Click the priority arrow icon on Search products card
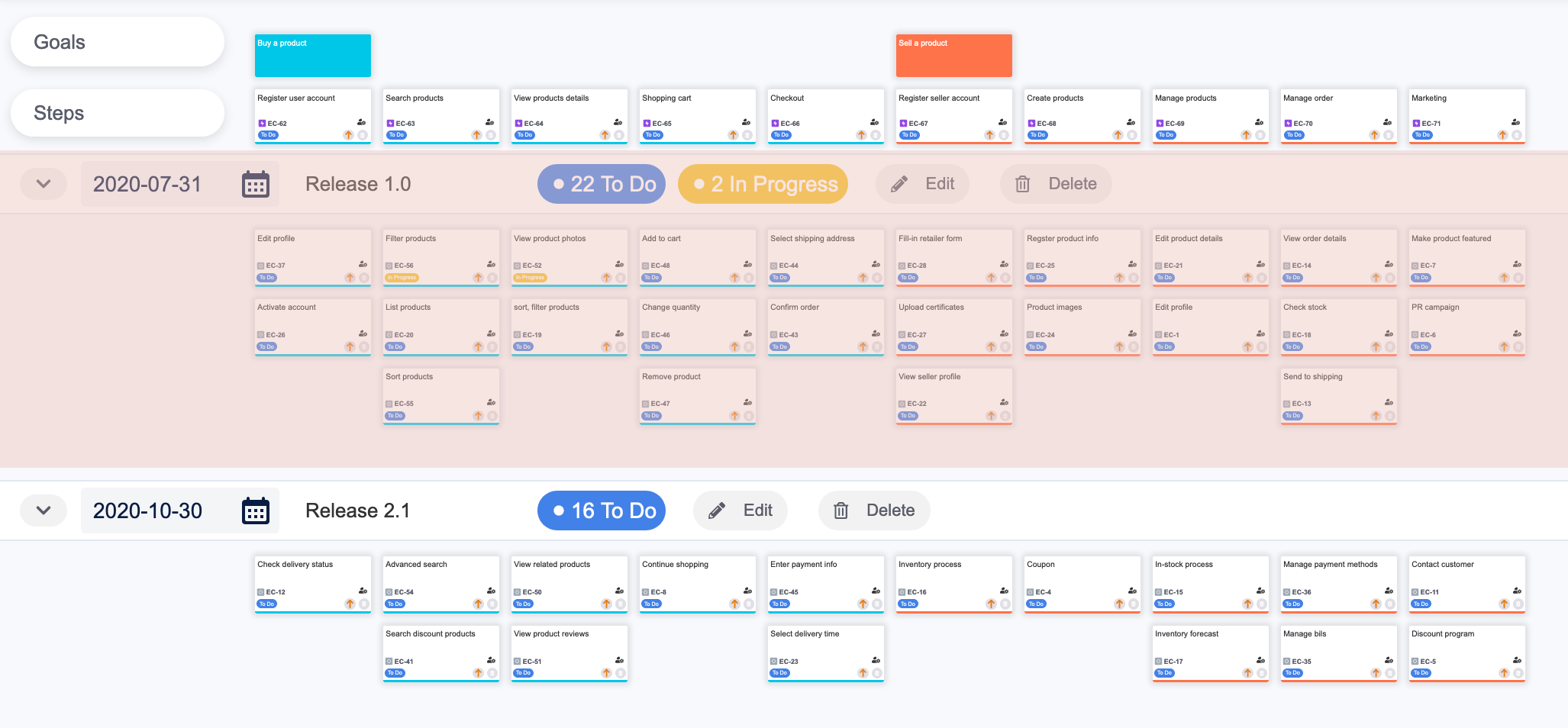Screen dimensions: 1568x728 coord(477,134)
